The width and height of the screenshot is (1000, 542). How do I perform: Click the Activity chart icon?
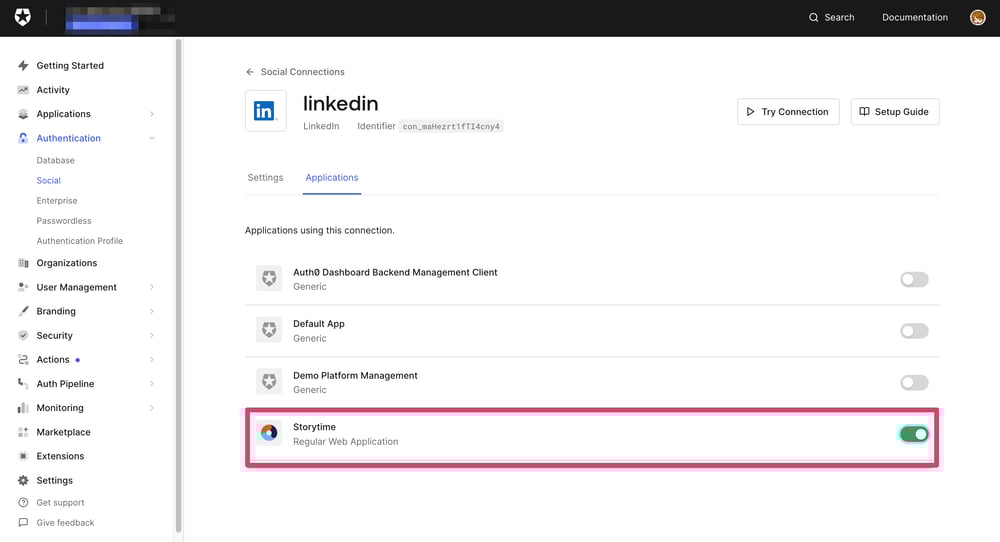[x=23, y=90]
